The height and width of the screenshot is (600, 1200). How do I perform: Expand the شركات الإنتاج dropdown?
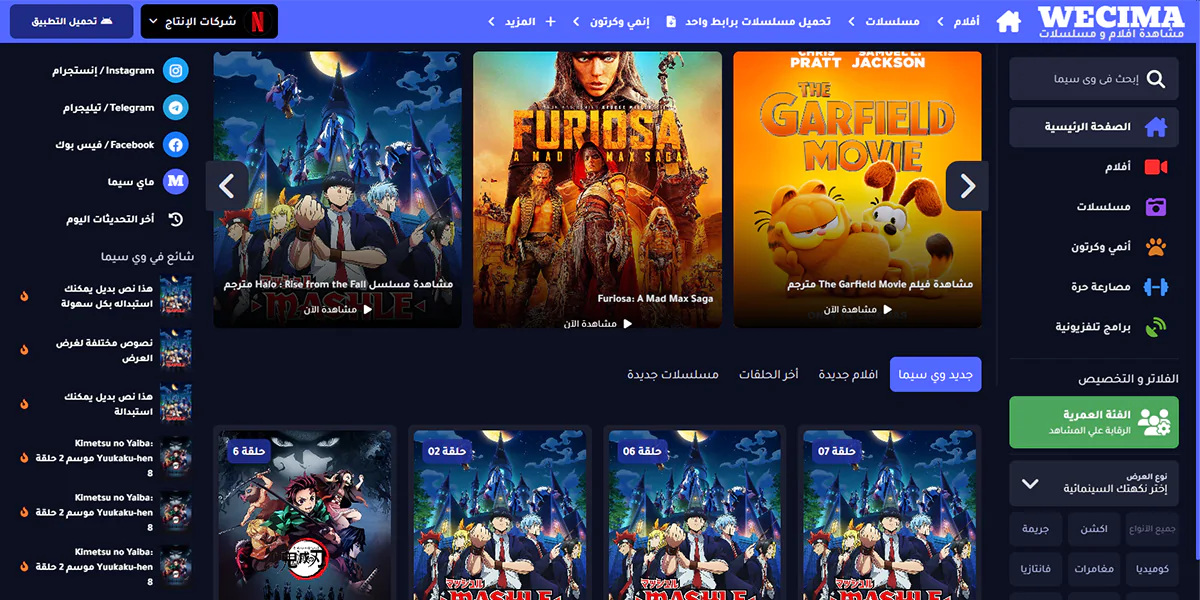[x=209, y=21]
